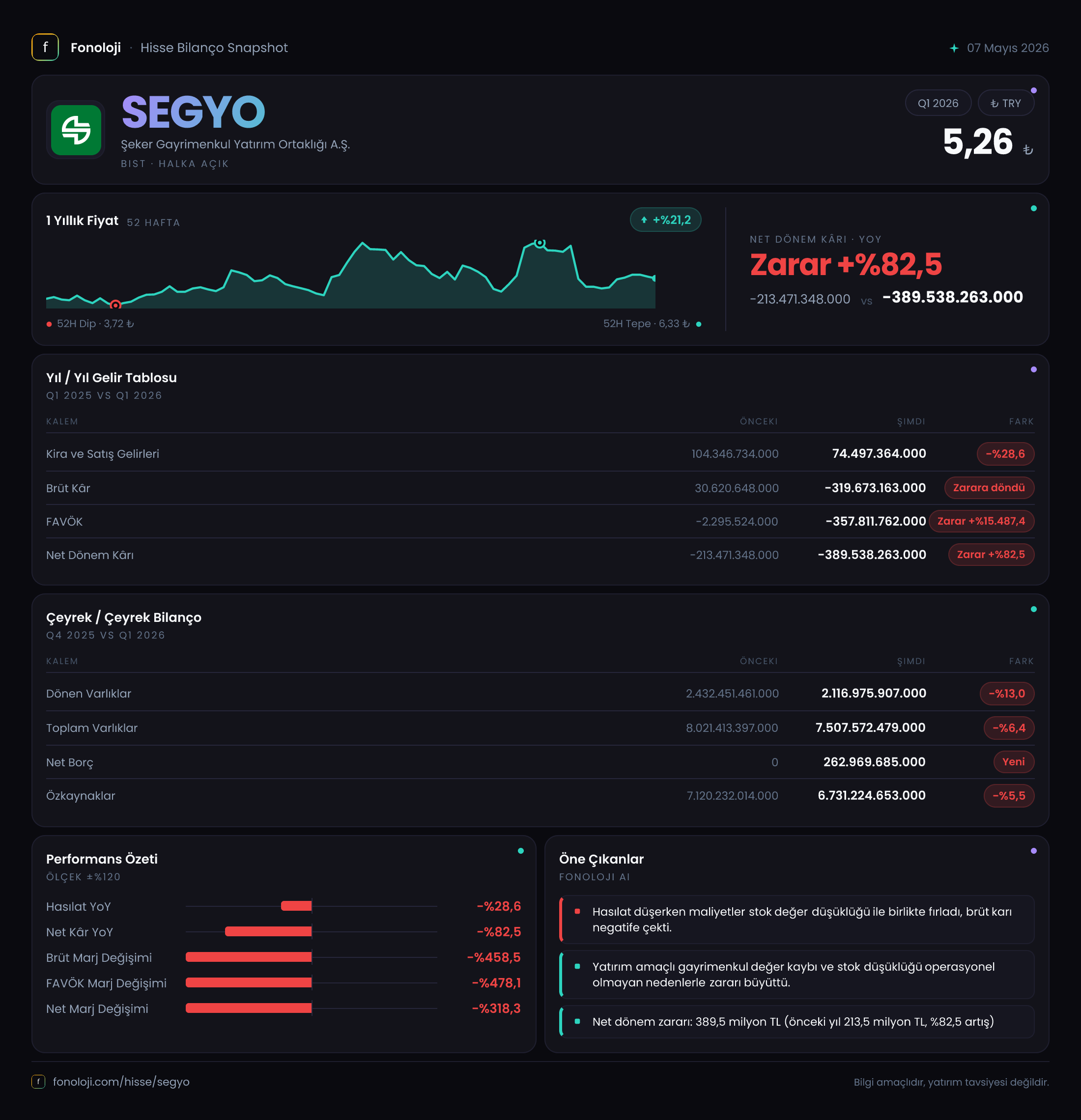Open fonoloji.com/hisse/segyo footer link
Viewport: 1081px width, 1120px height.
point(121,1082)
